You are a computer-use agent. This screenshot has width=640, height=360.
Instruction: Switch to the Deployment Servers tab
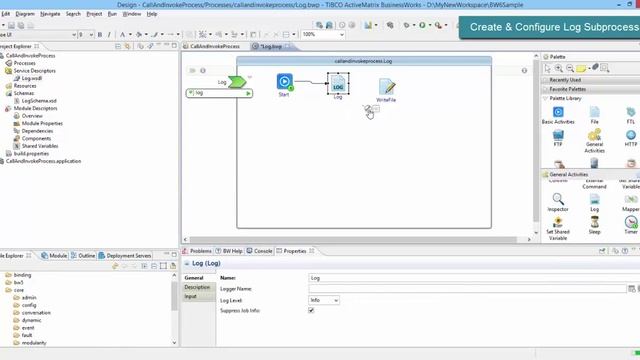click(x=125, y=256)
